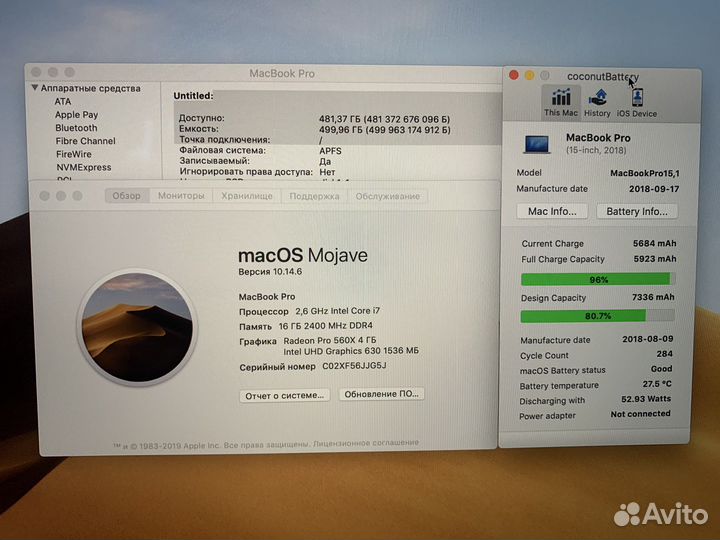Minimize the coconutBattery window
This screenshot has height=540, width=720.
[x=529, y=75]
